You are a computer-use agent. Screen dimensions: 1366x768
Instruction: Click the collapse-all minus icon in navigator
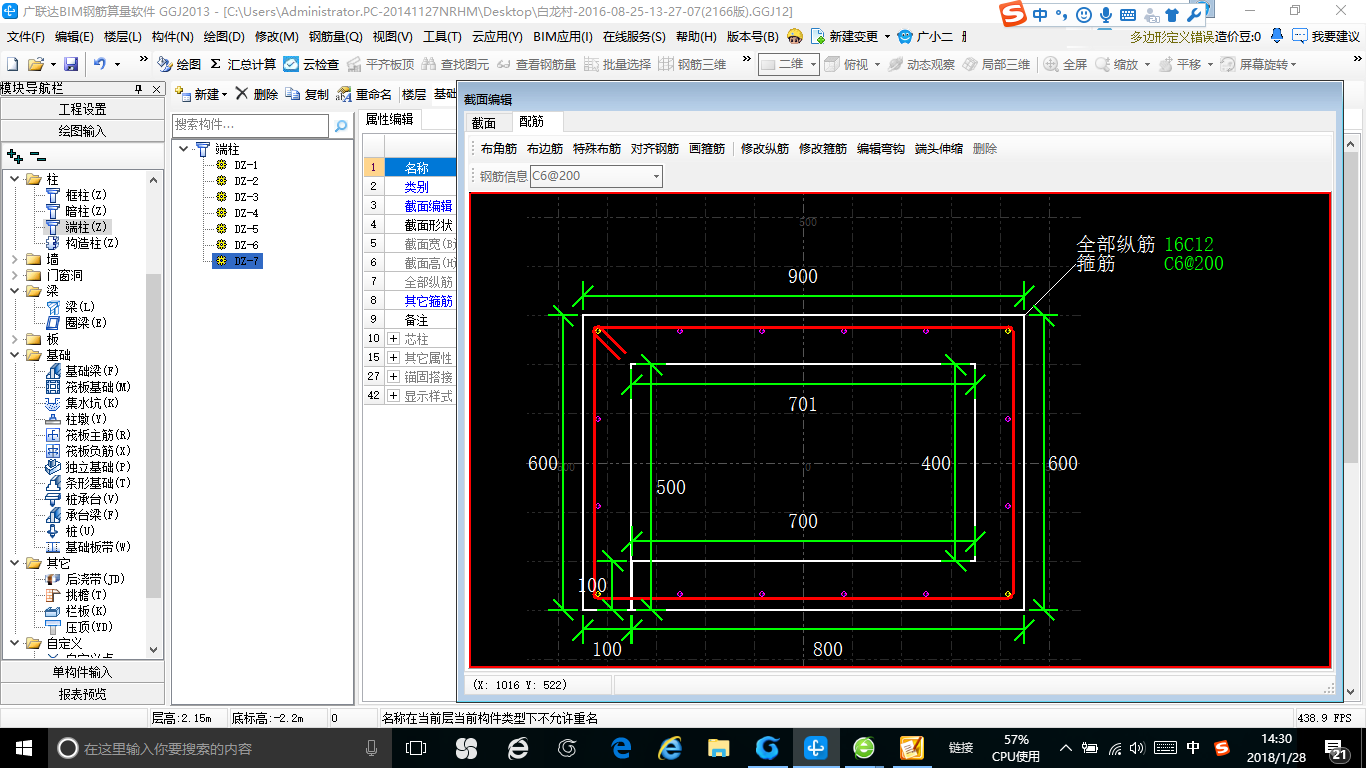point(37,156)
